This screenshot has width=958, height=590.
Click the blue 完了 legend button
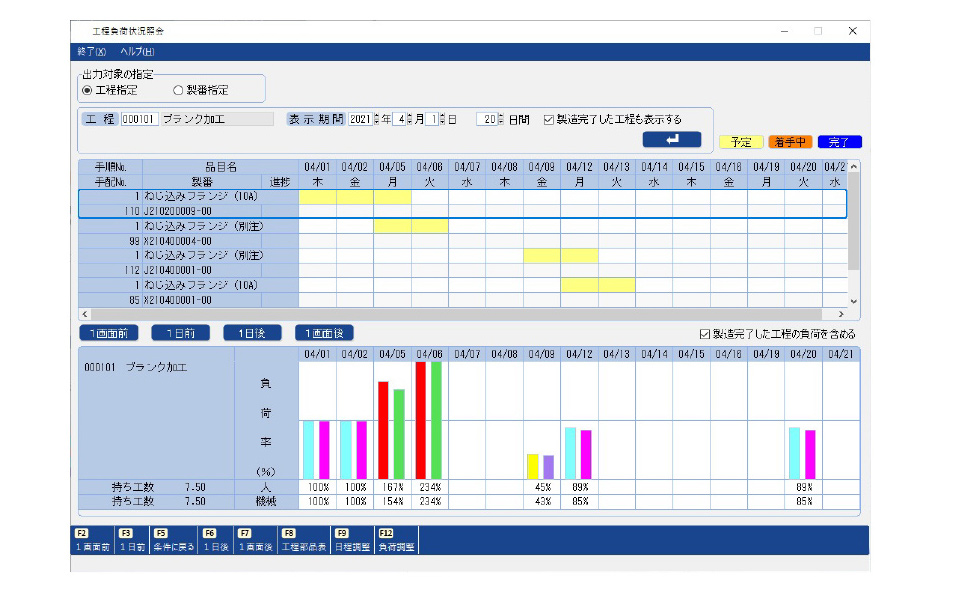[x=838, y=142]
